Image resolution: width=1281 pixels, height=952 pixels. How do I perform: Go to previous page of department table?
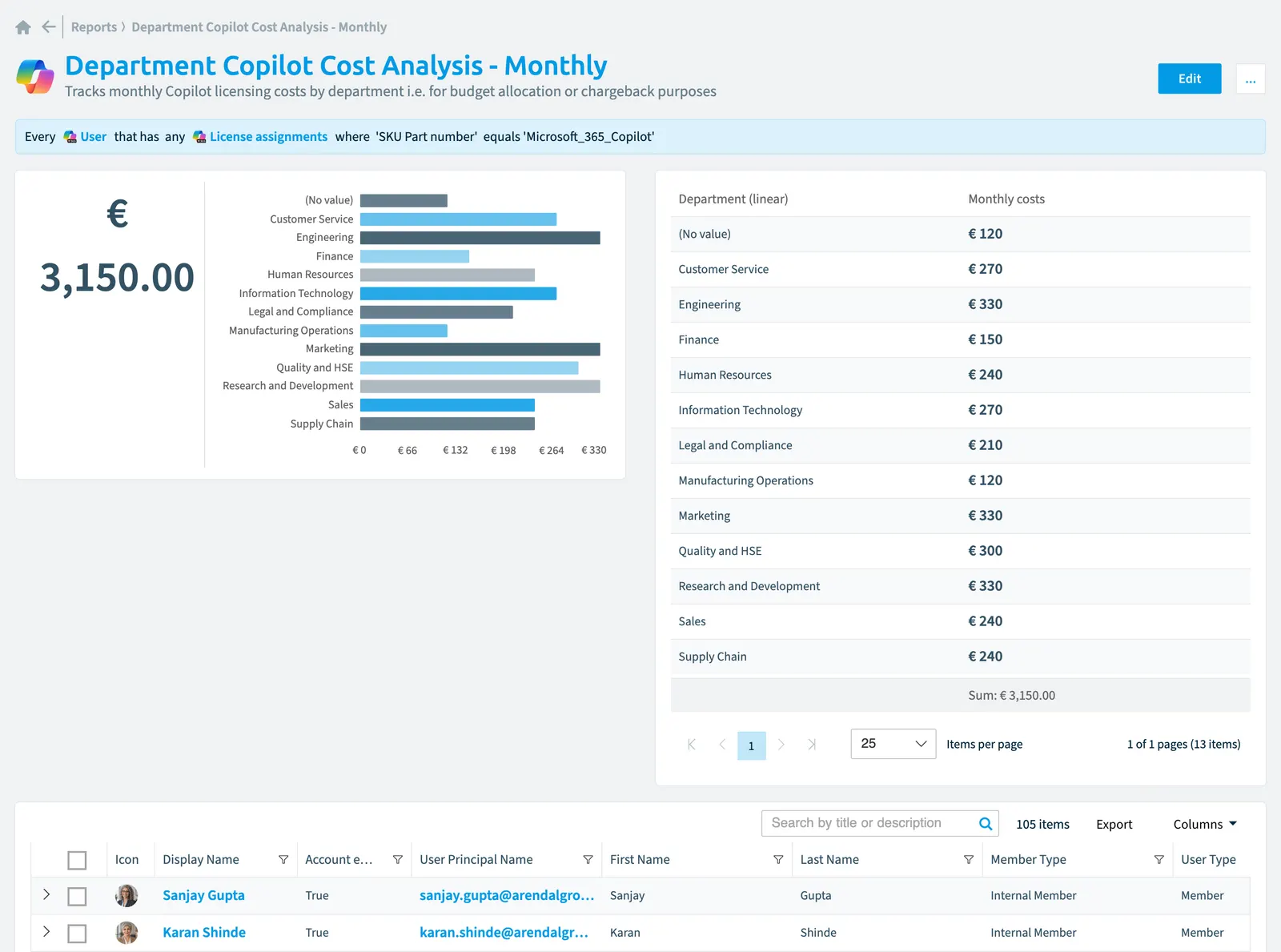click(x=722, y=745)
